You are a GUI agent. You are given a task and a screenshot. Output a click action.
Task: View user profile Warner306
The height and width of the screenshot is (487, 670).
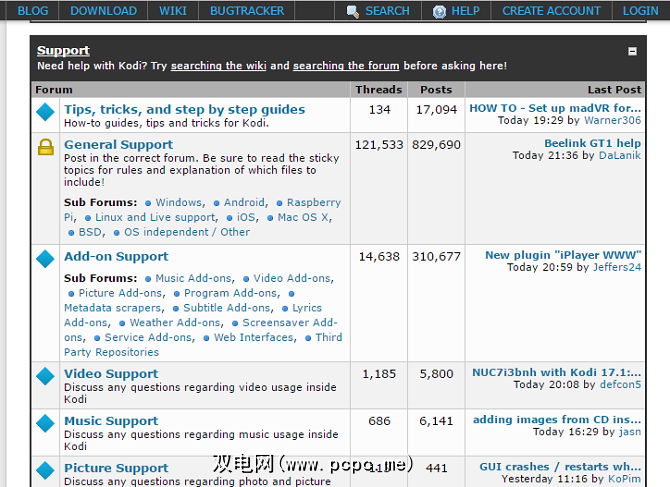(612, 120)
